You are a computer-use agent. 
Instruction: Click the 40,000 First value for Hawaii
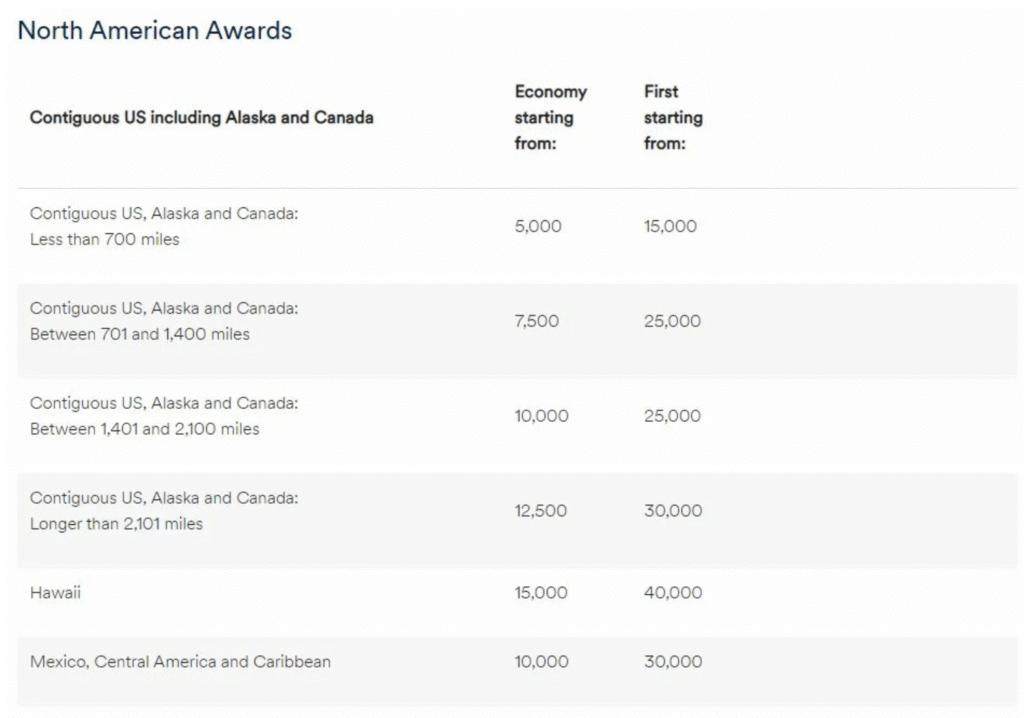click(x=673, y=593)
